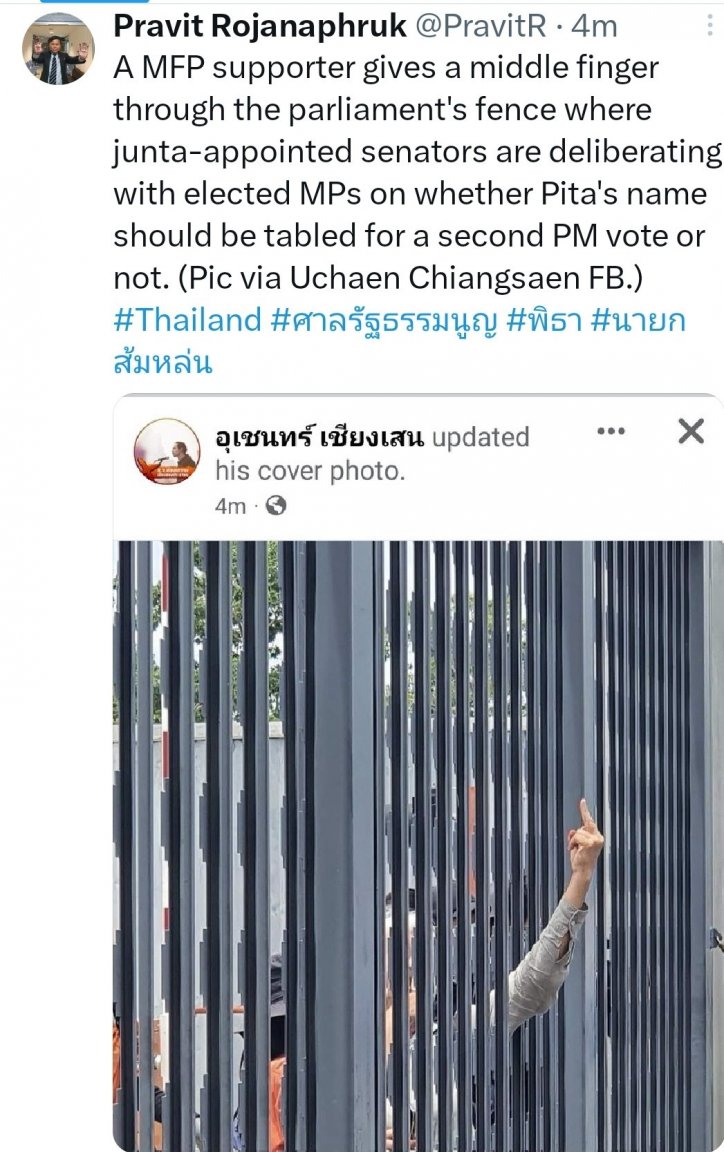Tap the trees visible behind the fence
724x1152 pixels.
point(213,632)
